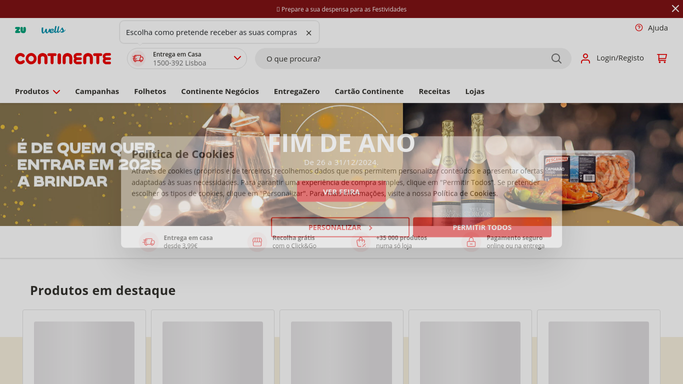The height and width of the screenshot is (384, 683).
Task: Open the third highlighted product card
Action: 342,347
